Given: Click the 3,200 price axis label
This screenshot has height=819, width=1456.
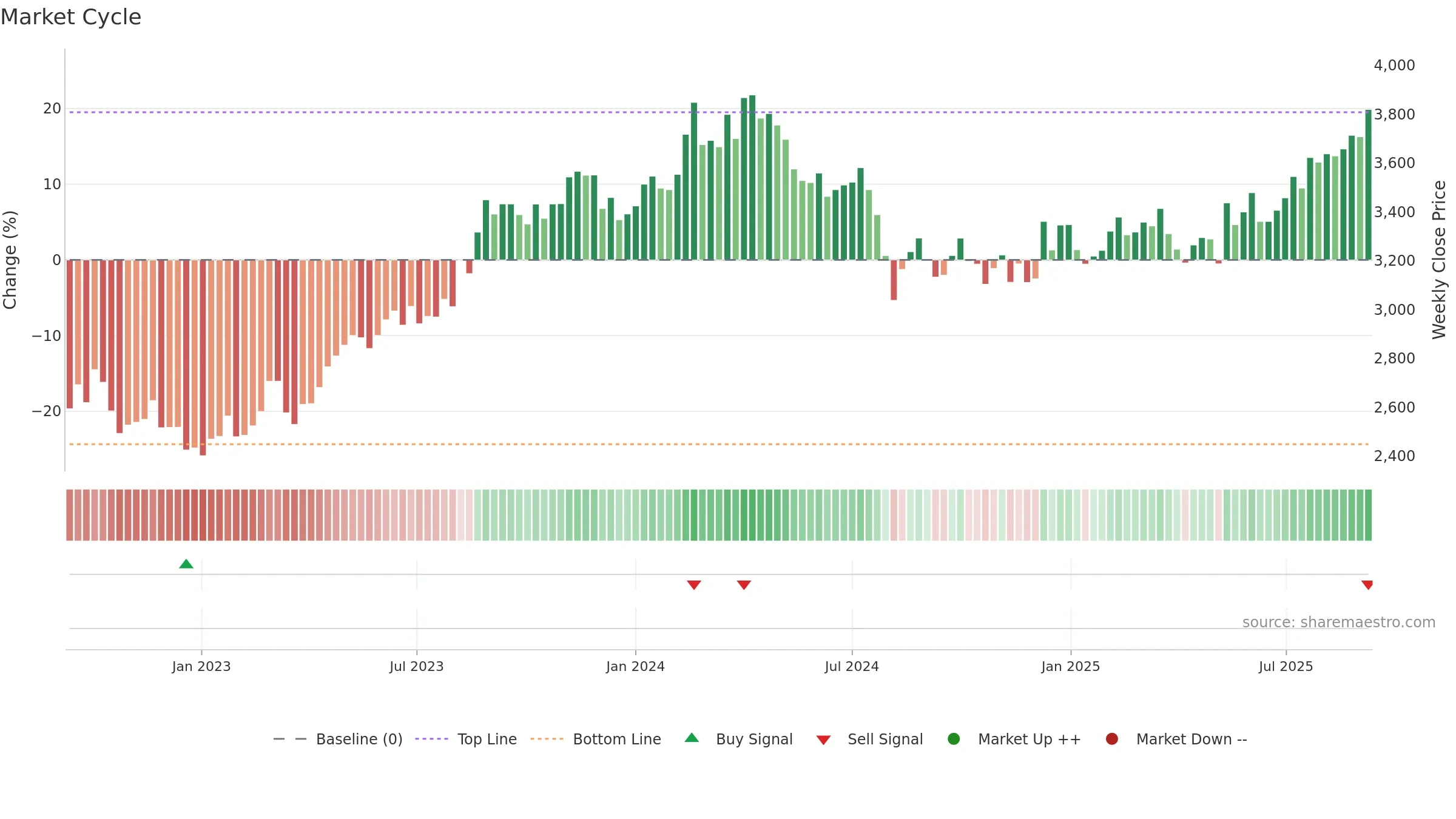Looking at the screenshot, I should (1394, 261).
